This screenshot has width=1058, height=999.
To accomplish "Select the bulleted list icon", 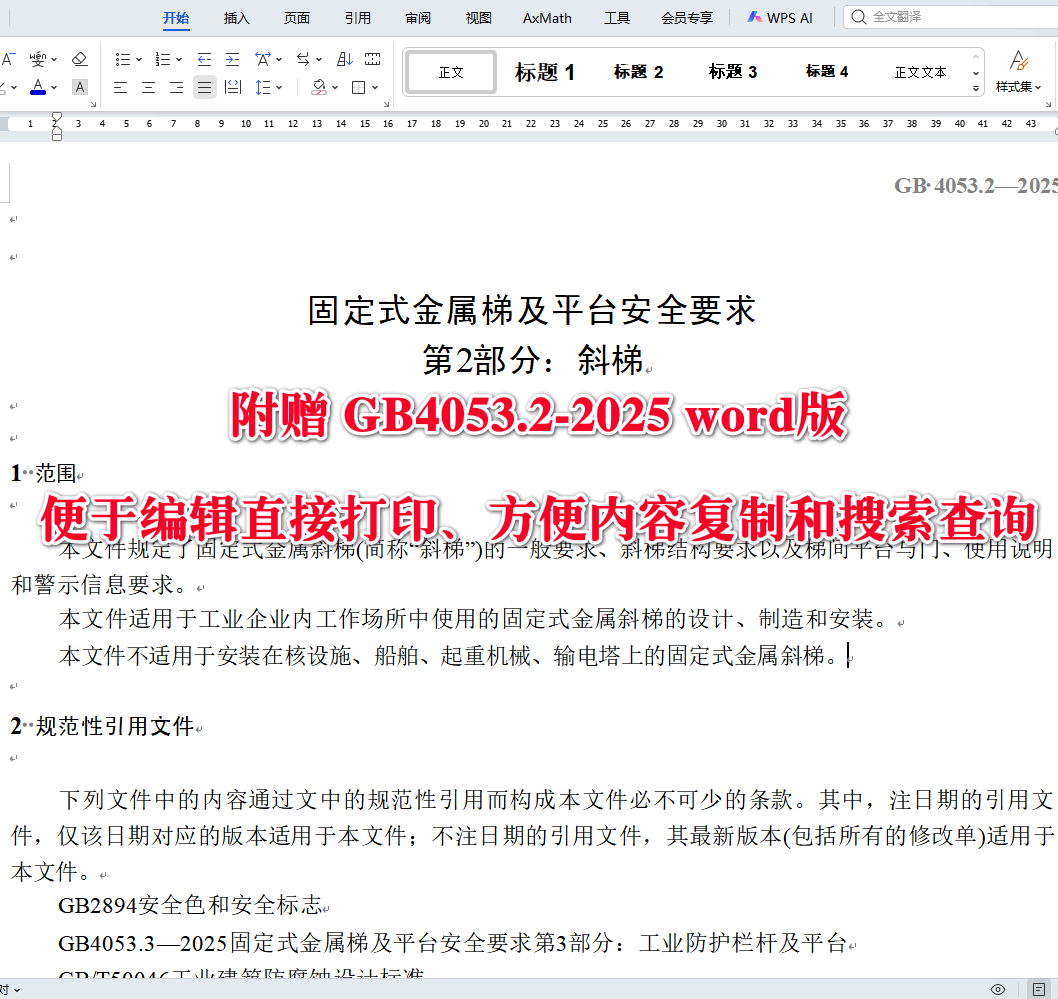I will (125, 58).
